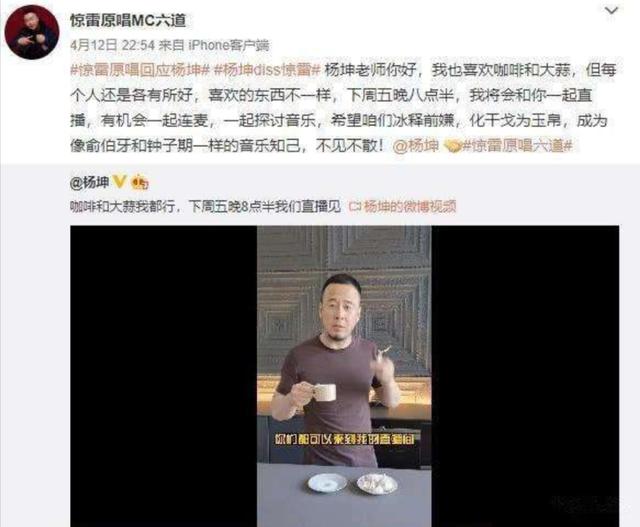Click MC六道 profile avatar picture
Image resolution: width=640 pixels, height=527 pixels.
coord(31,32)
